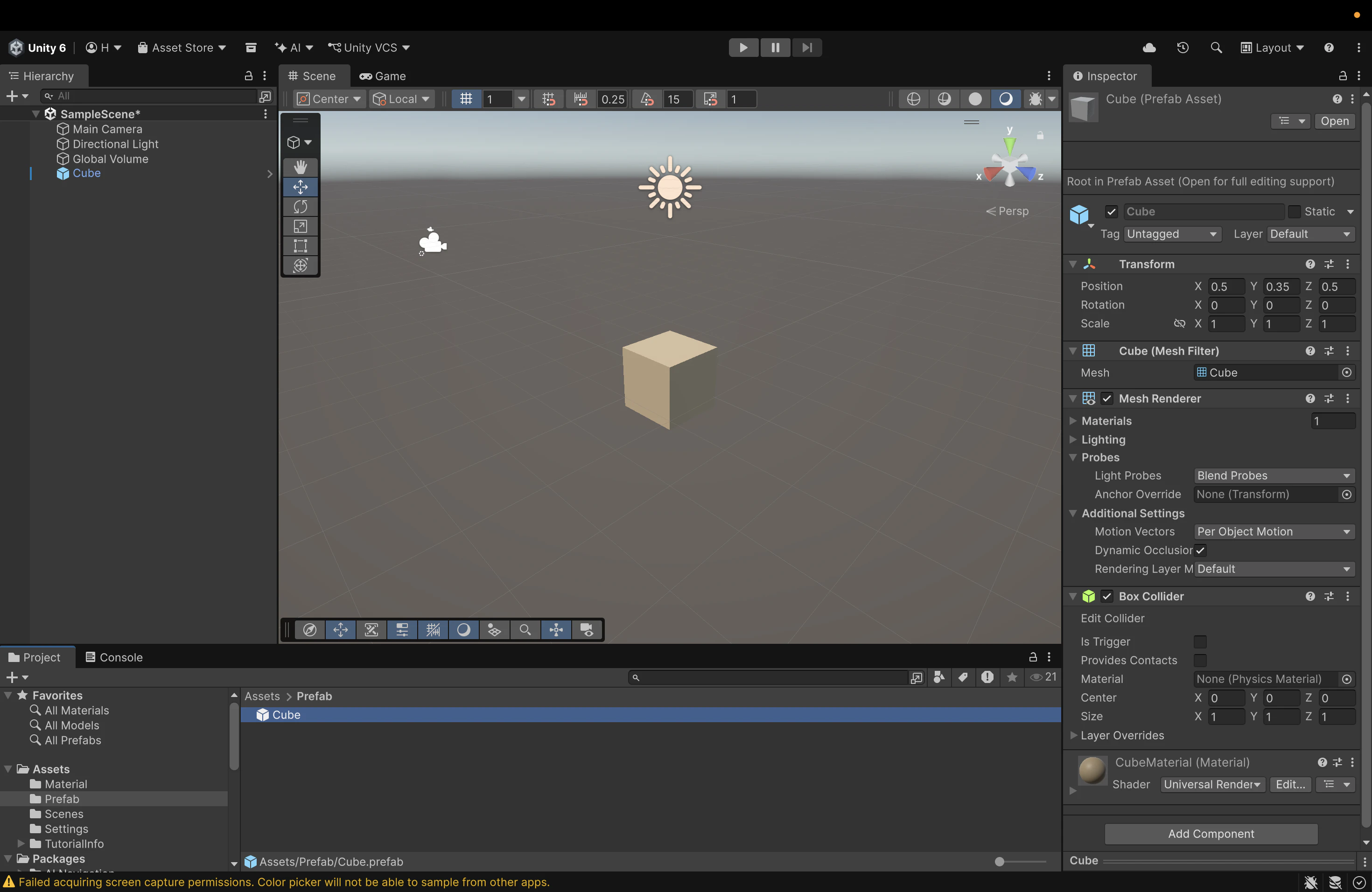Toggle the Cube active checkbox
This screenshot has height=892, width=1372.
point(1112,212)
